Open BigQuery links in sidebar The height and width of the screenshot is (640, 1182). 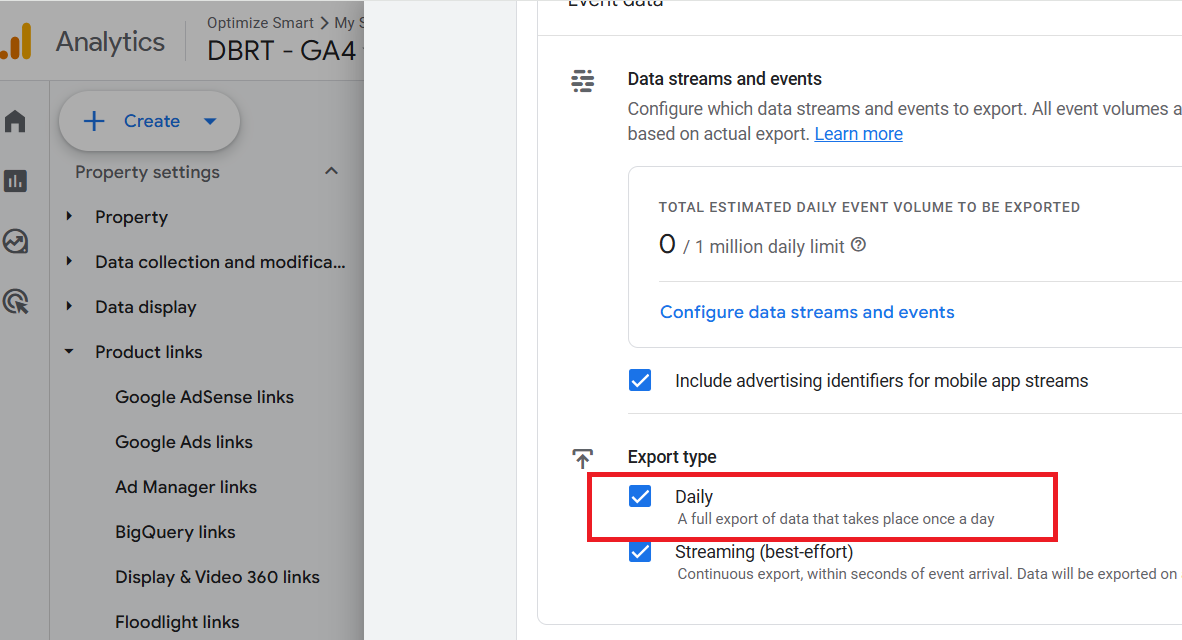[x=175, y=532]
